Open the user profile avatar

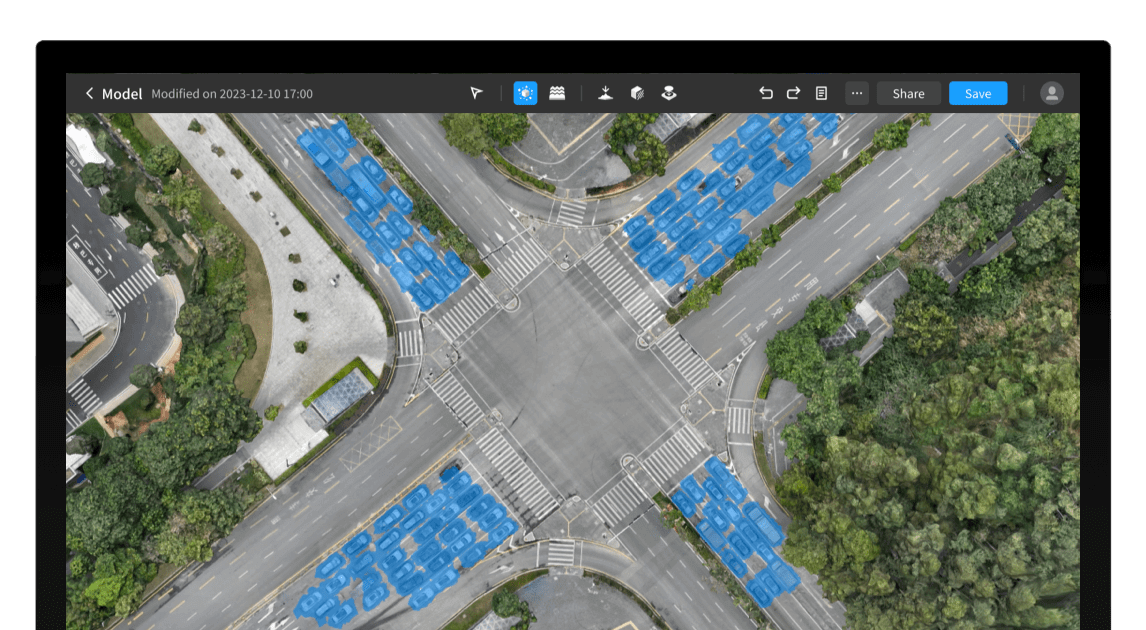point(1050,93)
